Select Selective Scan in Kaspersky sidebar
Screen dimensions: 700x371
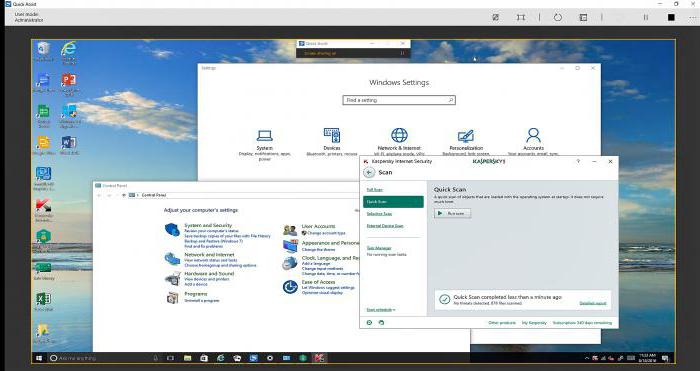(379, 214)
